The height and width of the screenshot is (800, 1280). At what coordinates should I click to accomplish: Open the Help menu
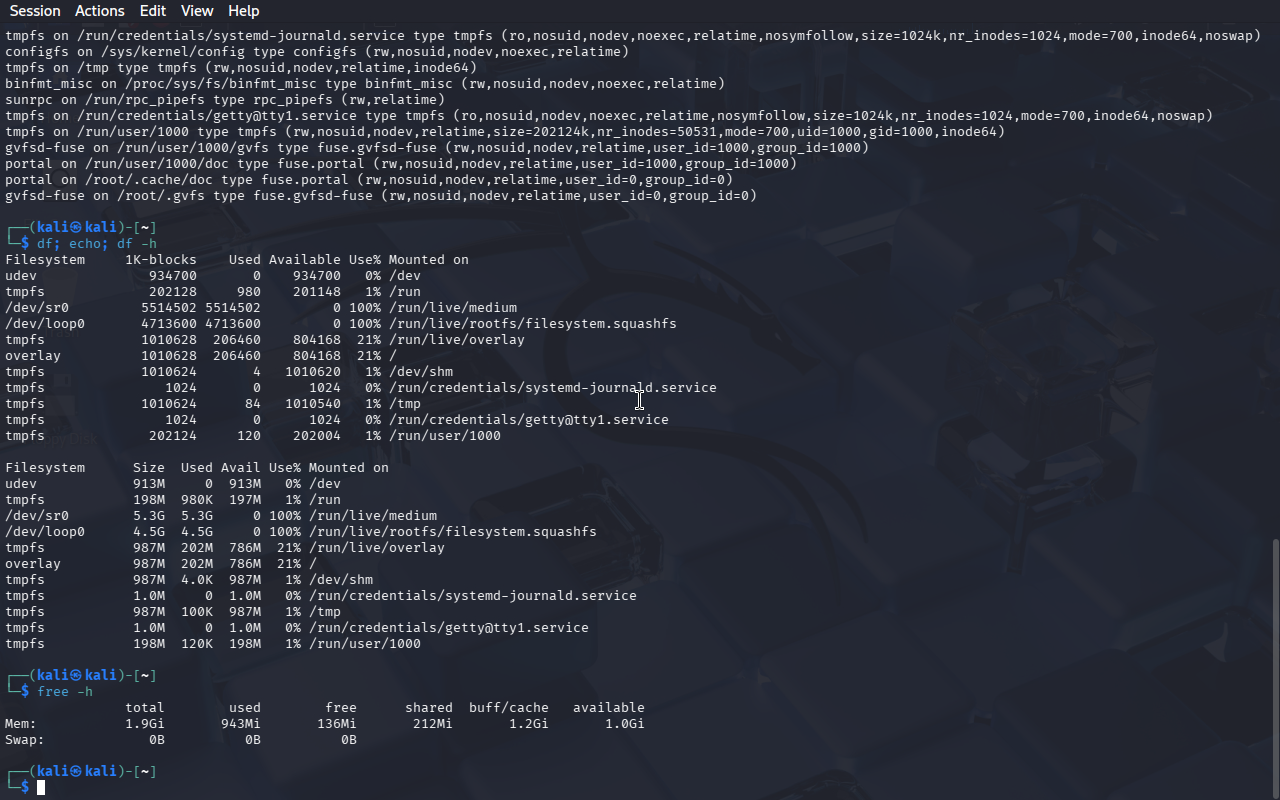[x=243, y=11]
